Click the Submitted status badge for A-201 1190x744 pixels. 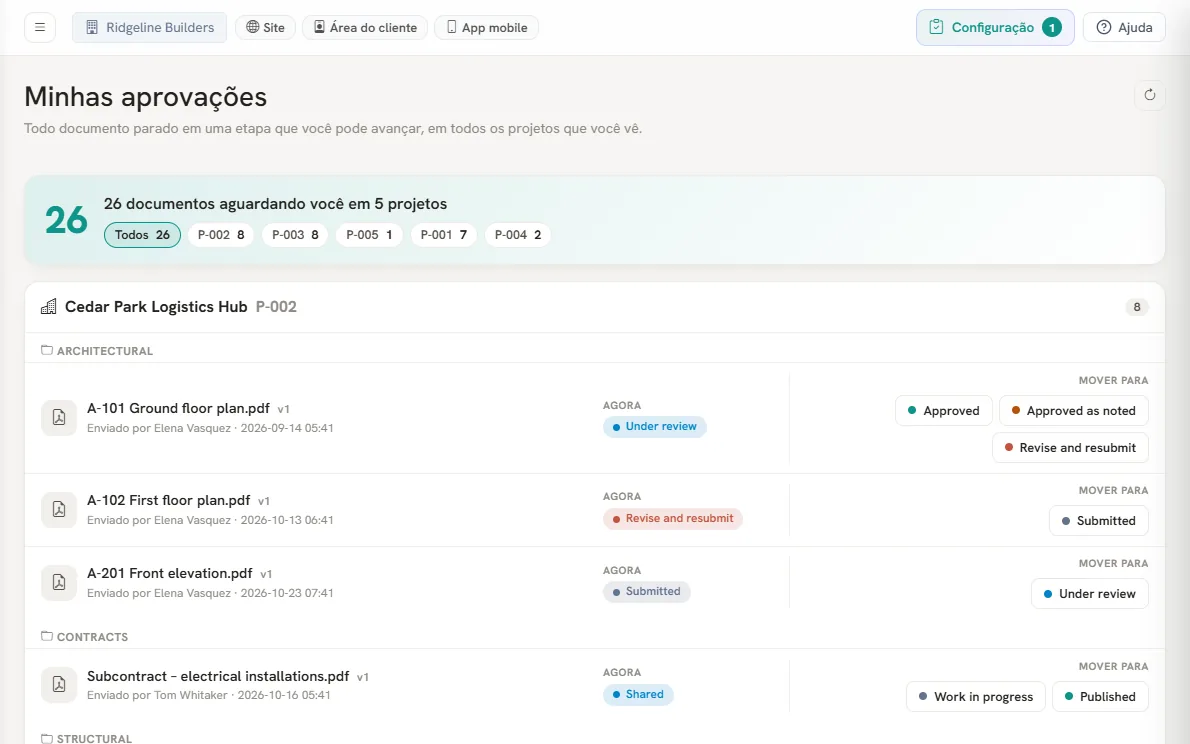click(647, 591)
